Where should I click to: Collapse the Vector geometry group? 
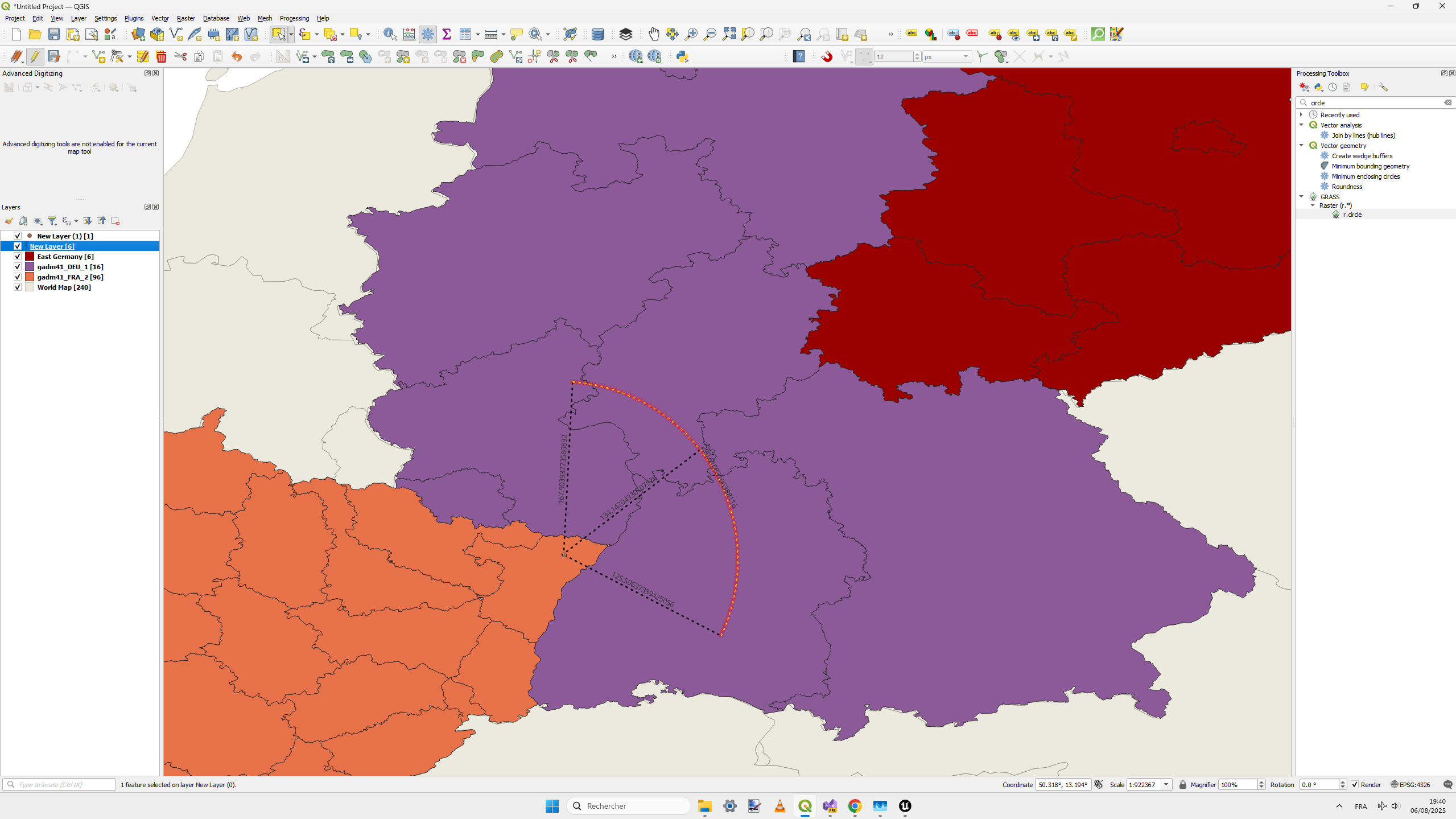tap(1301, 146)
